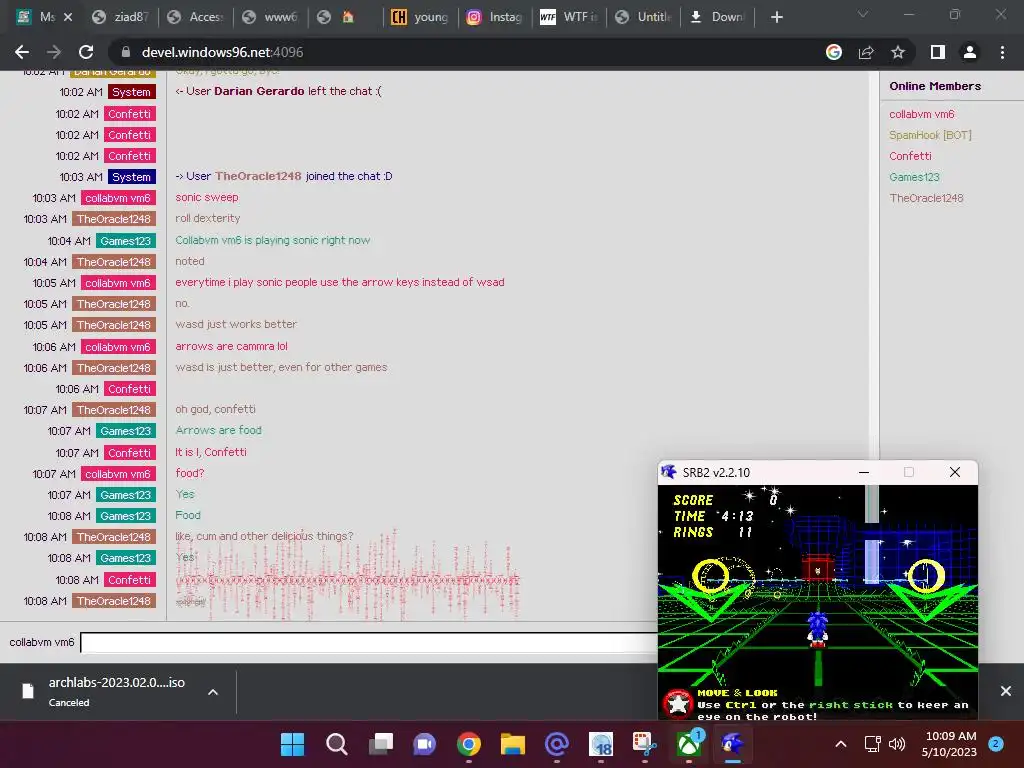This screenshot has height=768, width=1024.
Task: Click the 'wasd just works better' message
Action: click(x=236, y=324)
